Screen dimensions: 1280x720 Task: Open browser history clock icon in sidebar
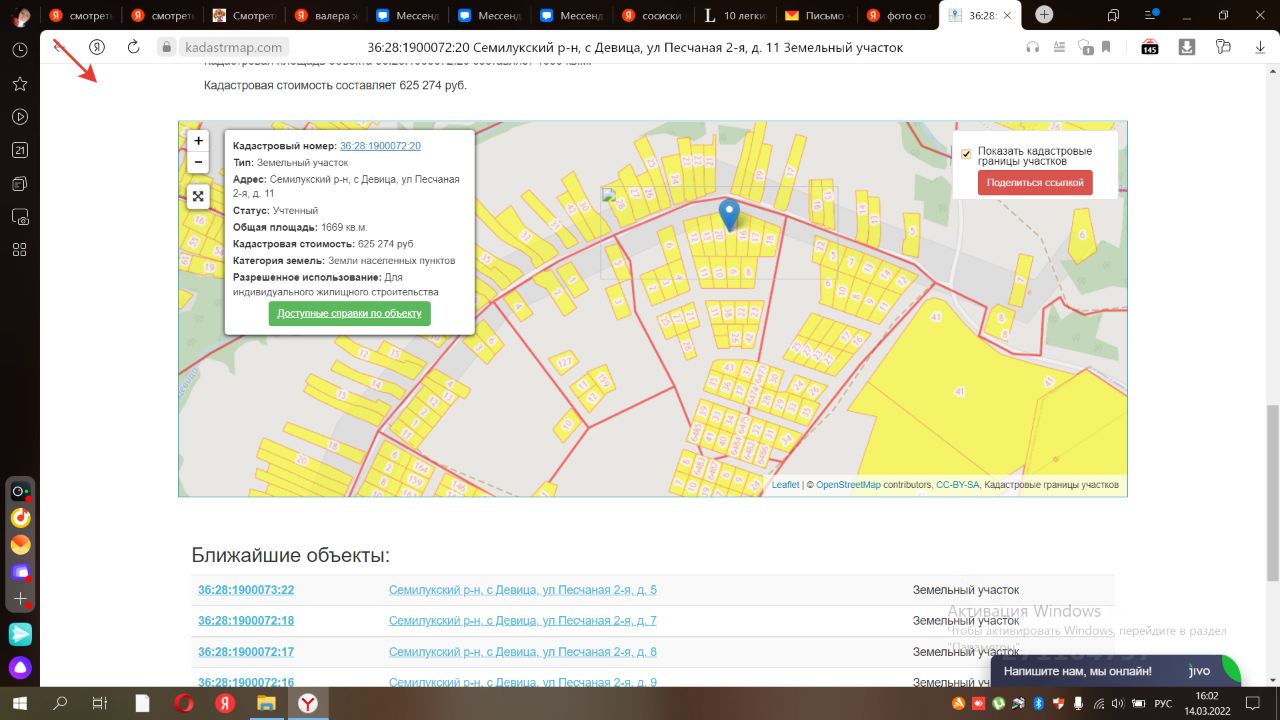tap(20, 50)
